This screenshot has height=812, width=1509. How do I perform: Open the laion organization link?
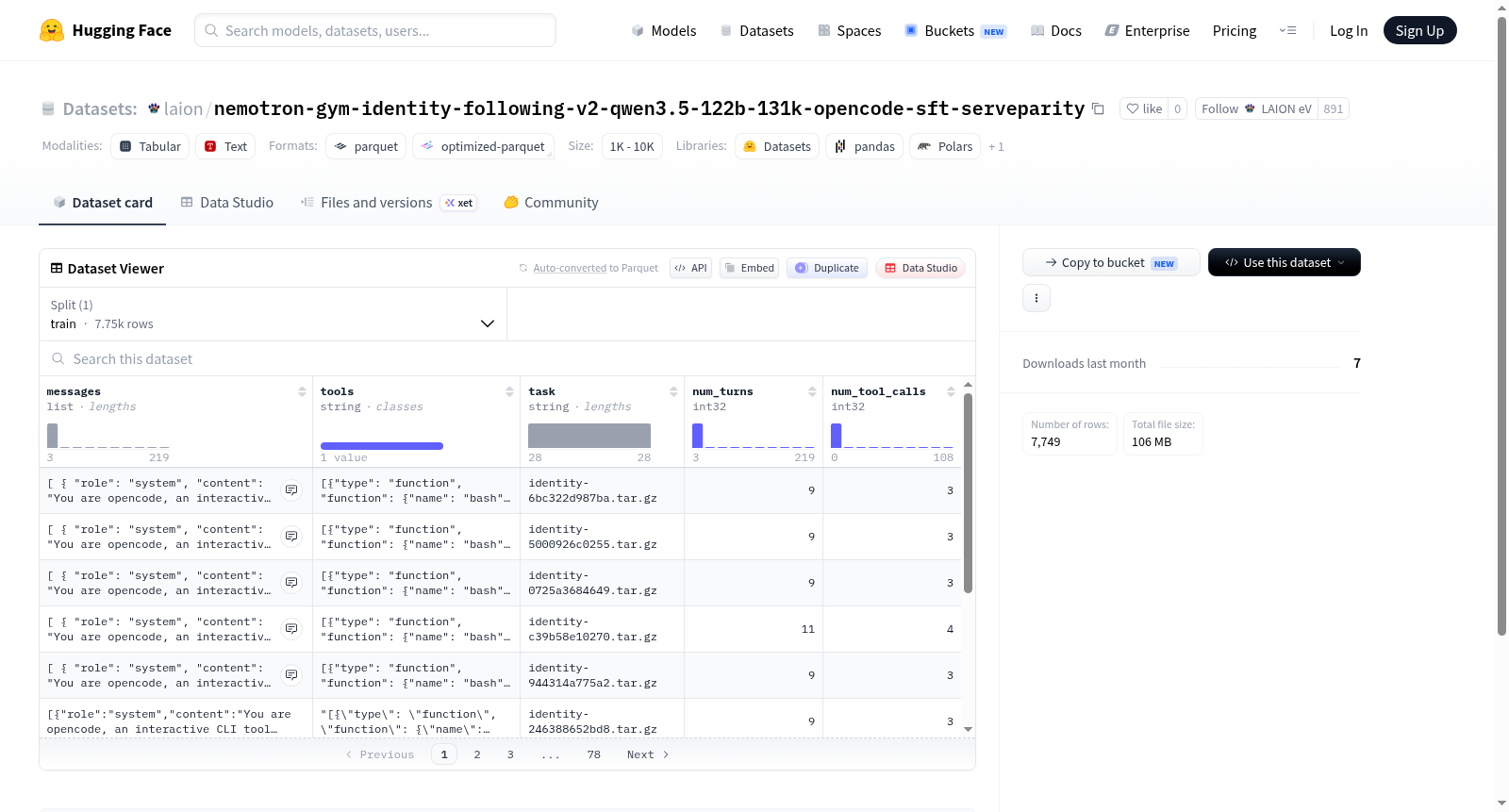[x=183, y=108]
